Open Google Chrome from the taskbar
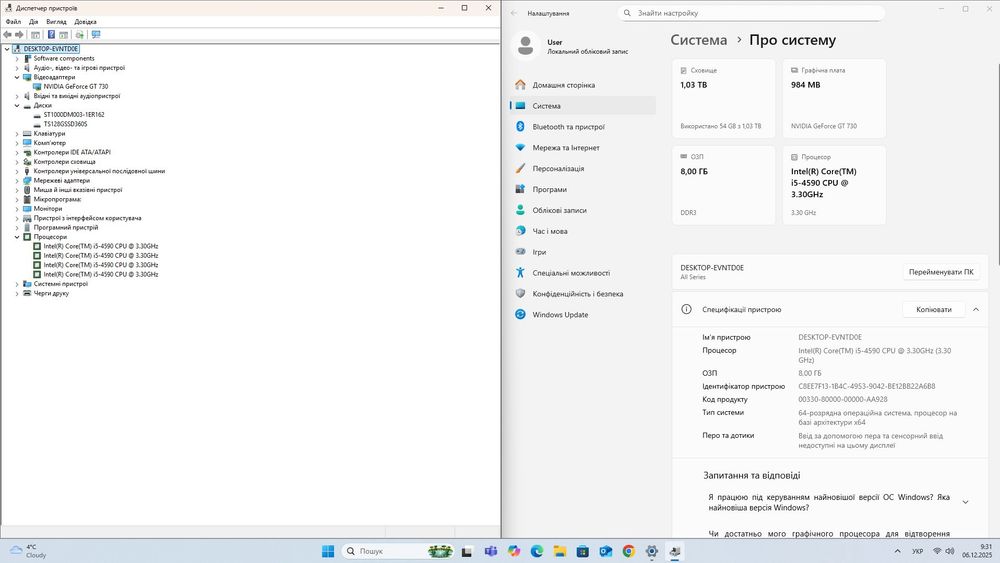The width and height of the screenshot is (1000, 563). 629,552
